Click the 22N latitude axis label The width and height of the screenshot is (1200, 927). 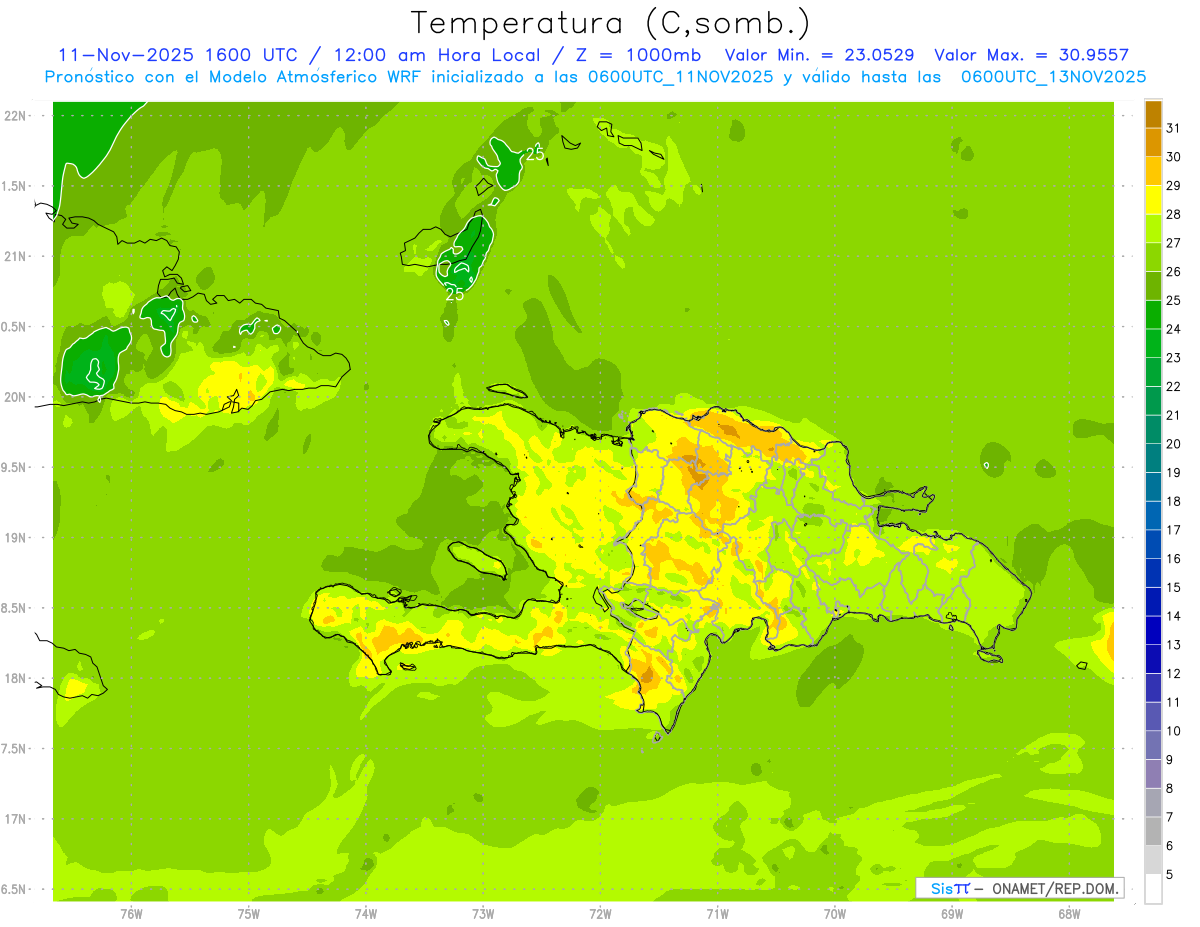pyautogui.click(x=15, y=116)
